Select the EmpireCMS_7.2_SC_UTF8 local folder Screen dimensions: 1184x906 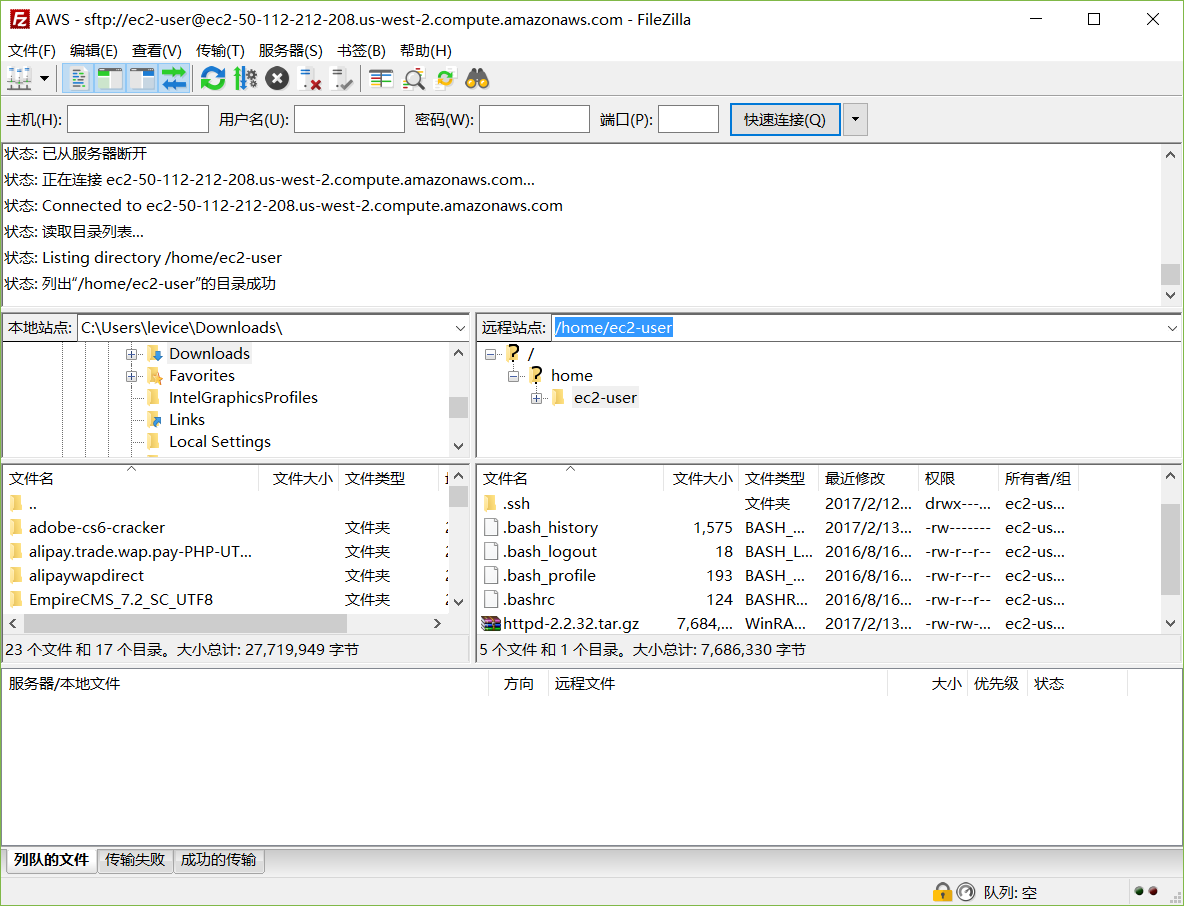tap(121, 600)
